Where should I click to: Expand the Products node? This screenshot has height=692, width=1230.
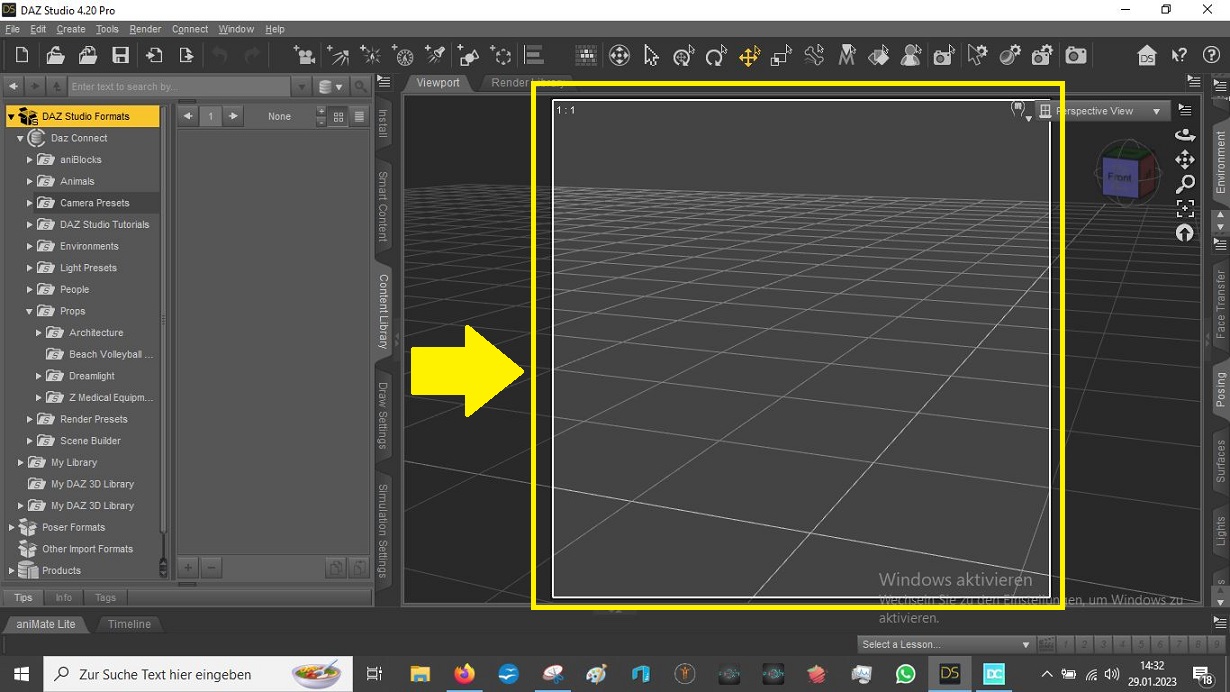click(x=11, y=571)
